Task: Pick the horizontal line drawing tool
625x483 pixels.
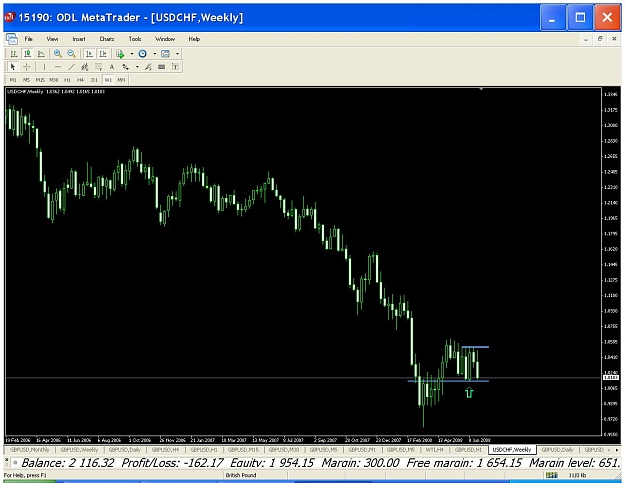Action: (58, 67)
